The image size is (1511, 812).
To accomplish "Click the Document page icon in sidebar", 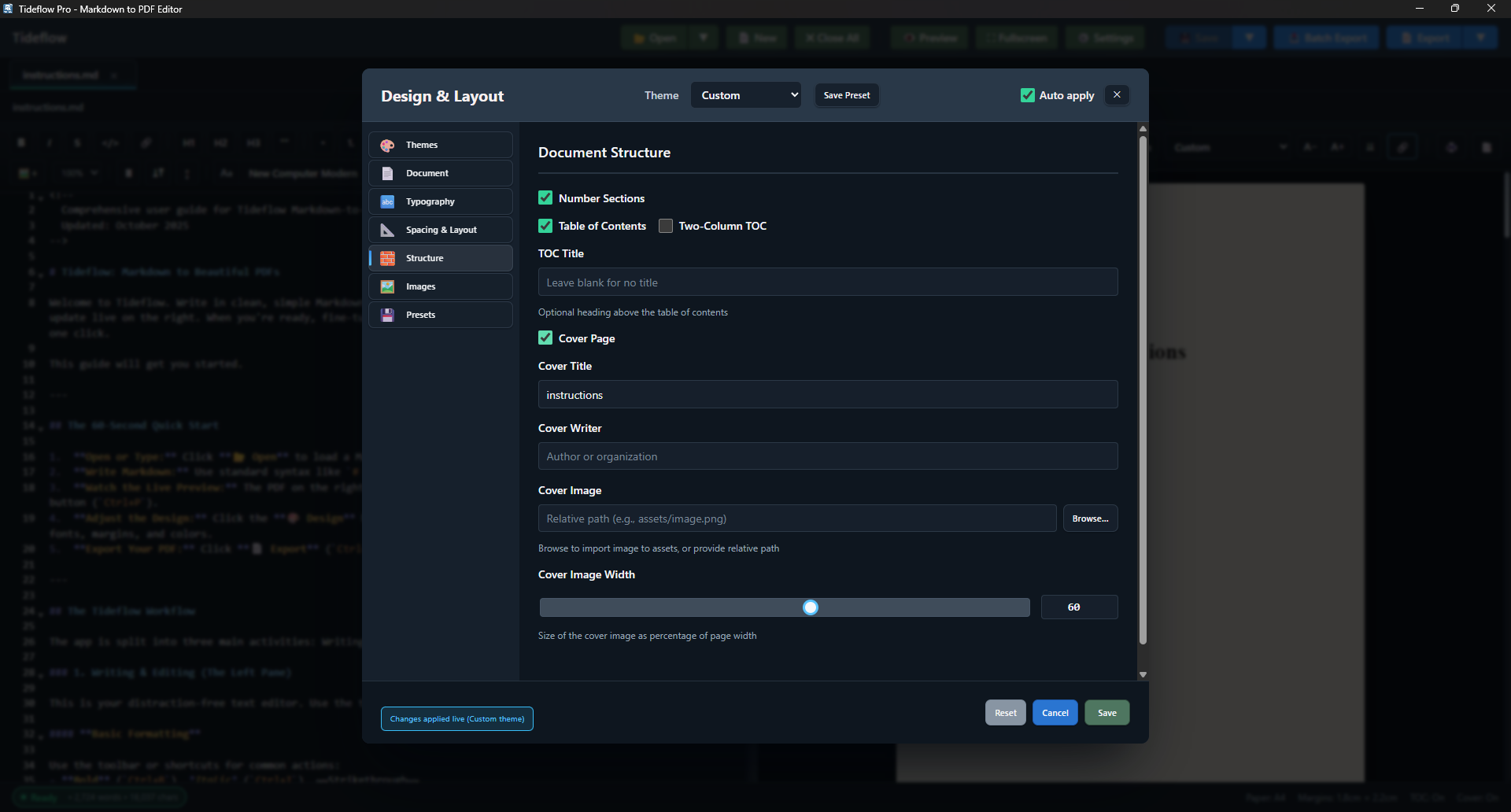I will click(x=387, y=174).
